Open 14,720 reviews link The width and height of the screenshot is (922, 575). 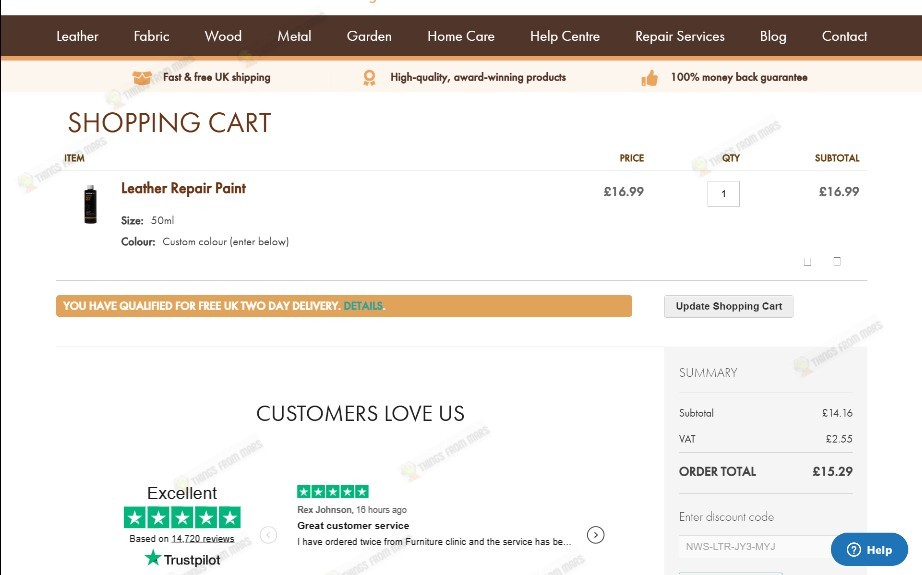click(203, 539)
